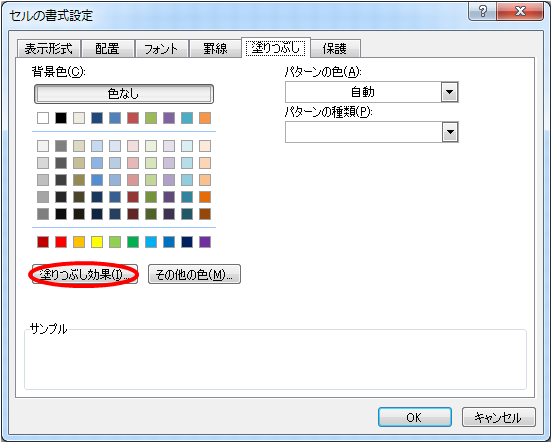Select the light blue standard color swatch
The width and height of the screenshot is (552, 443).
[x=151, y=242]
